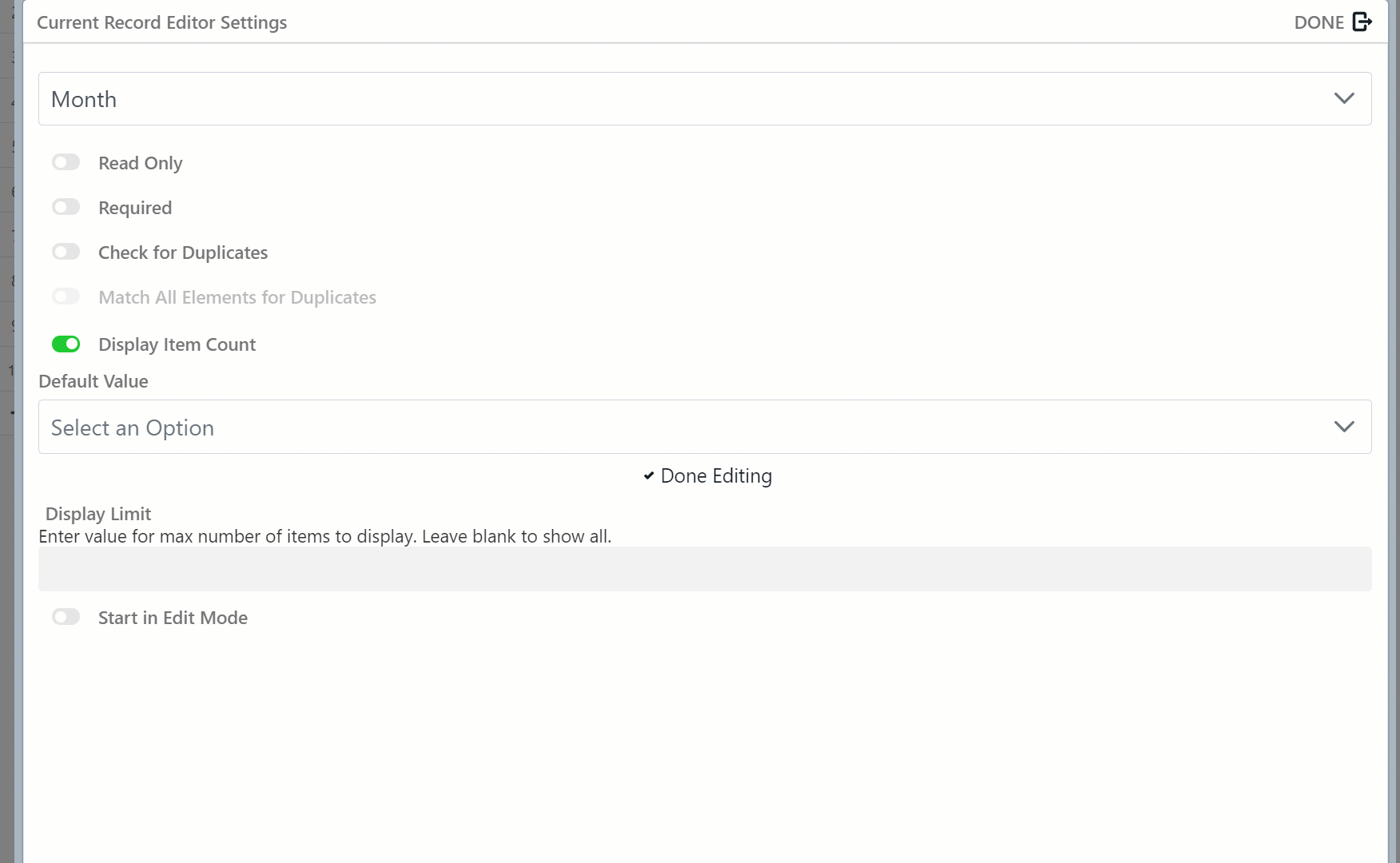The width and height of the screenshot is (1400, 863).
Task: Click the 'Check for Duplicates' text label
Action: click(183, 253)
